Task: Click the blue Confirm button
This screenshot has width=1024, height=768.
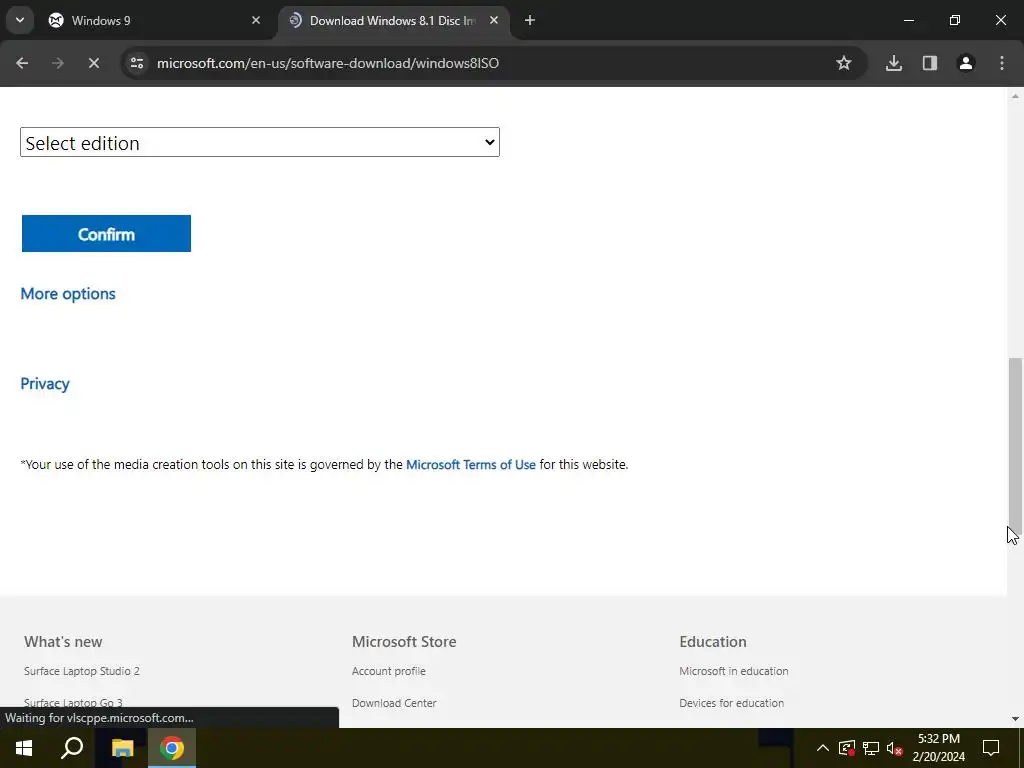Action: [x=106, y=233]
